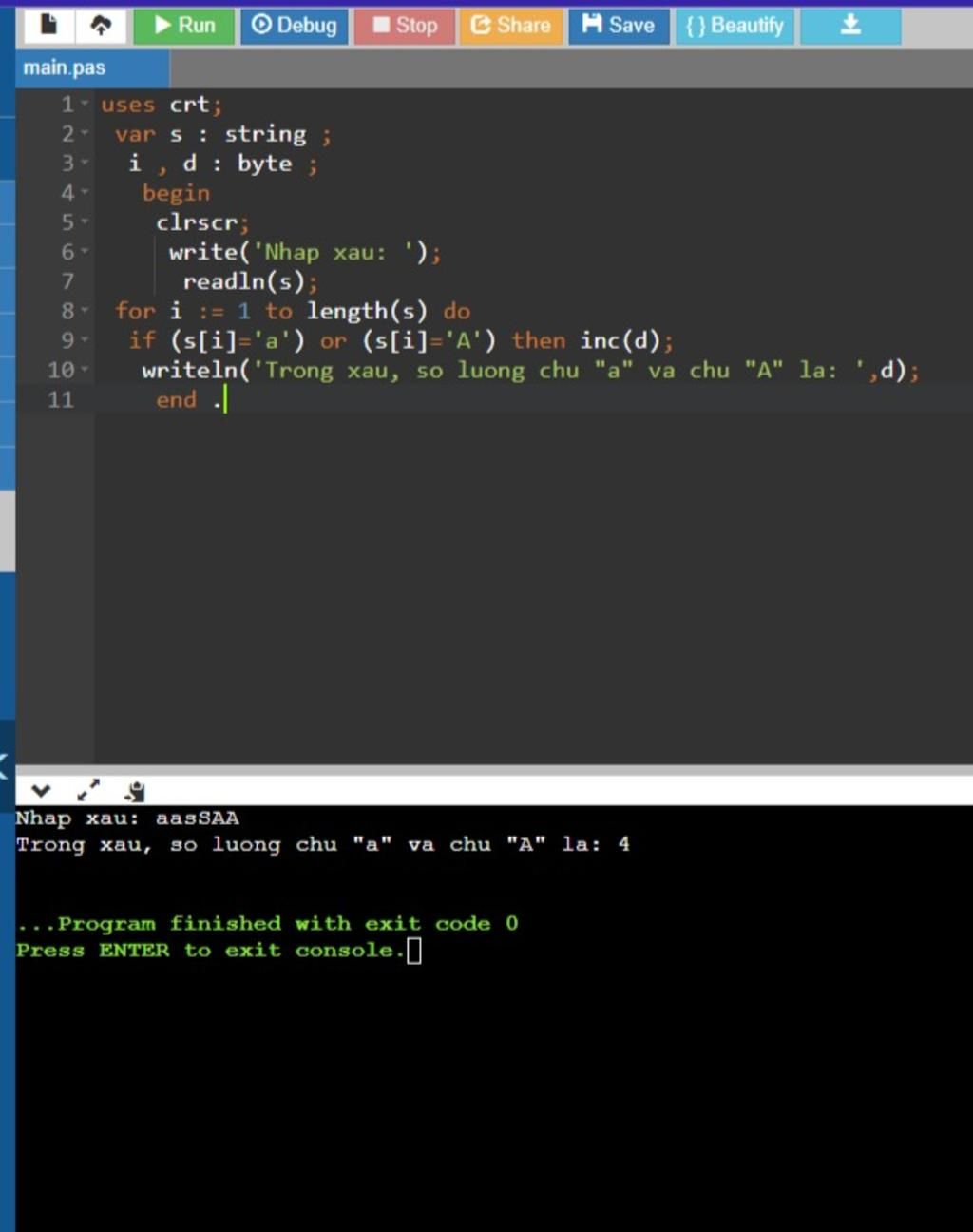Expand console to full screen
This screenshot has width=973, height=1232.
pyautogui.click(x=87, y=790)
